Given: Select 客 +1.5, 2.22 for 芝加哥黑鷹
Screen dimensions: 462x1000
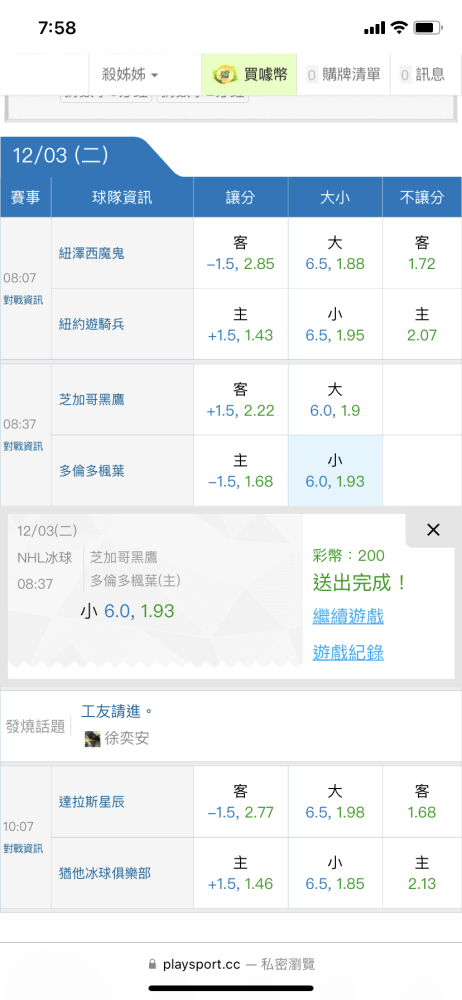Looking at the screenshot, I should 241,400.
